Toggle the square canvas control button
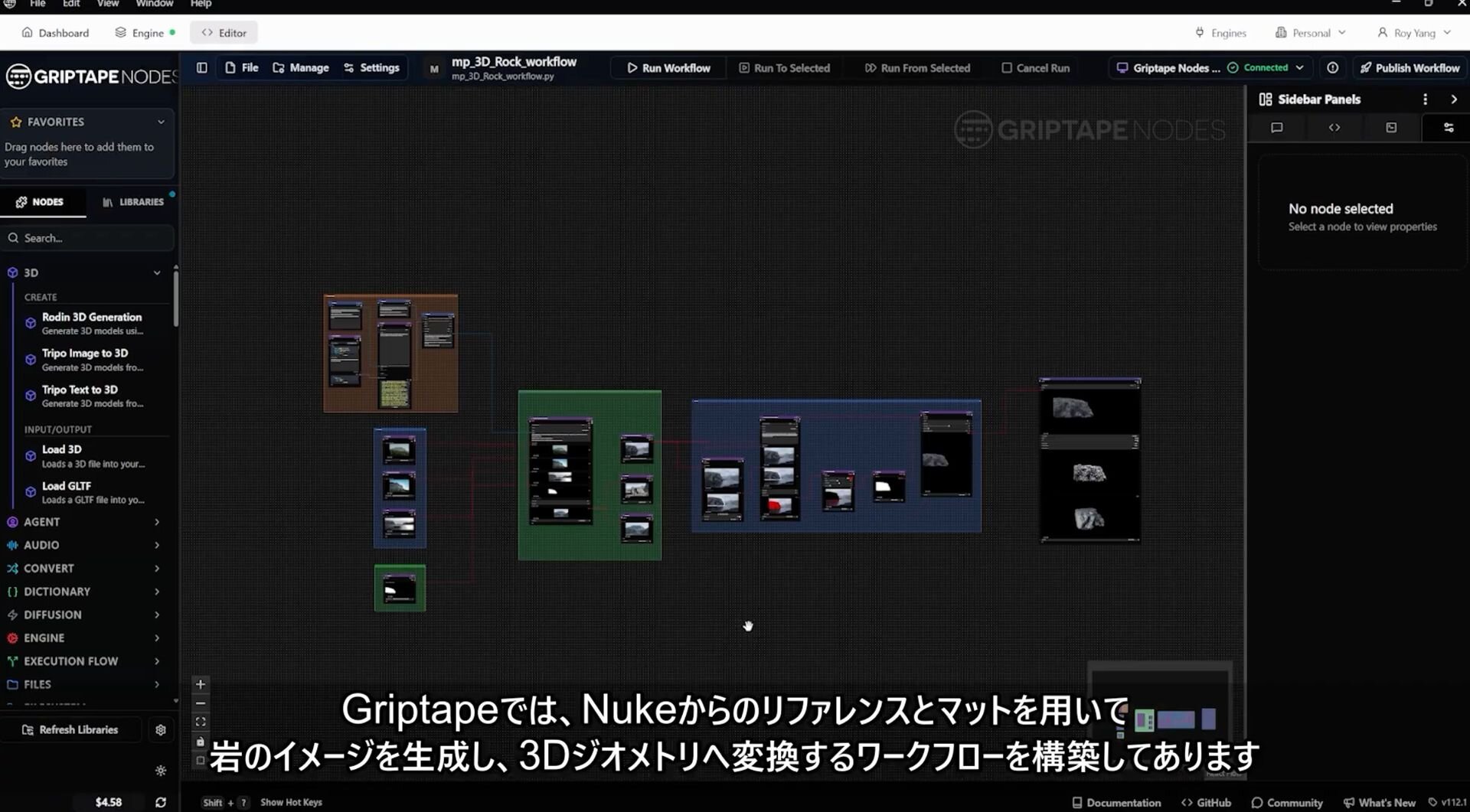Screen dimensions: 1470x812 pyautogui.click(x=201, y=760)
